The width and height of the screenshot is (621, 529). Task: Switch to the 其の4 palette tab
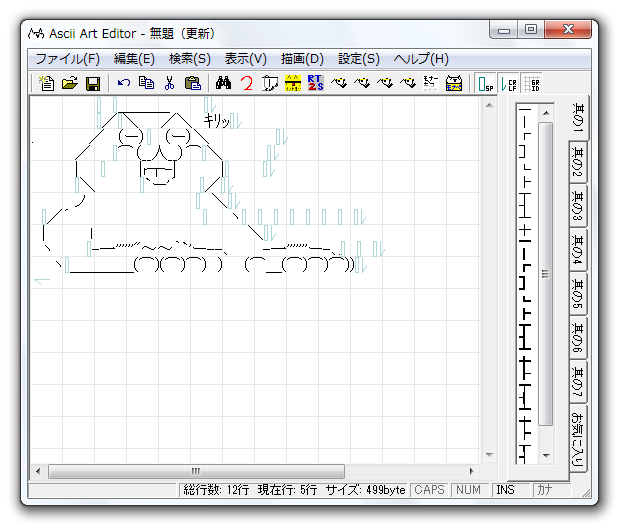[578, 250]
